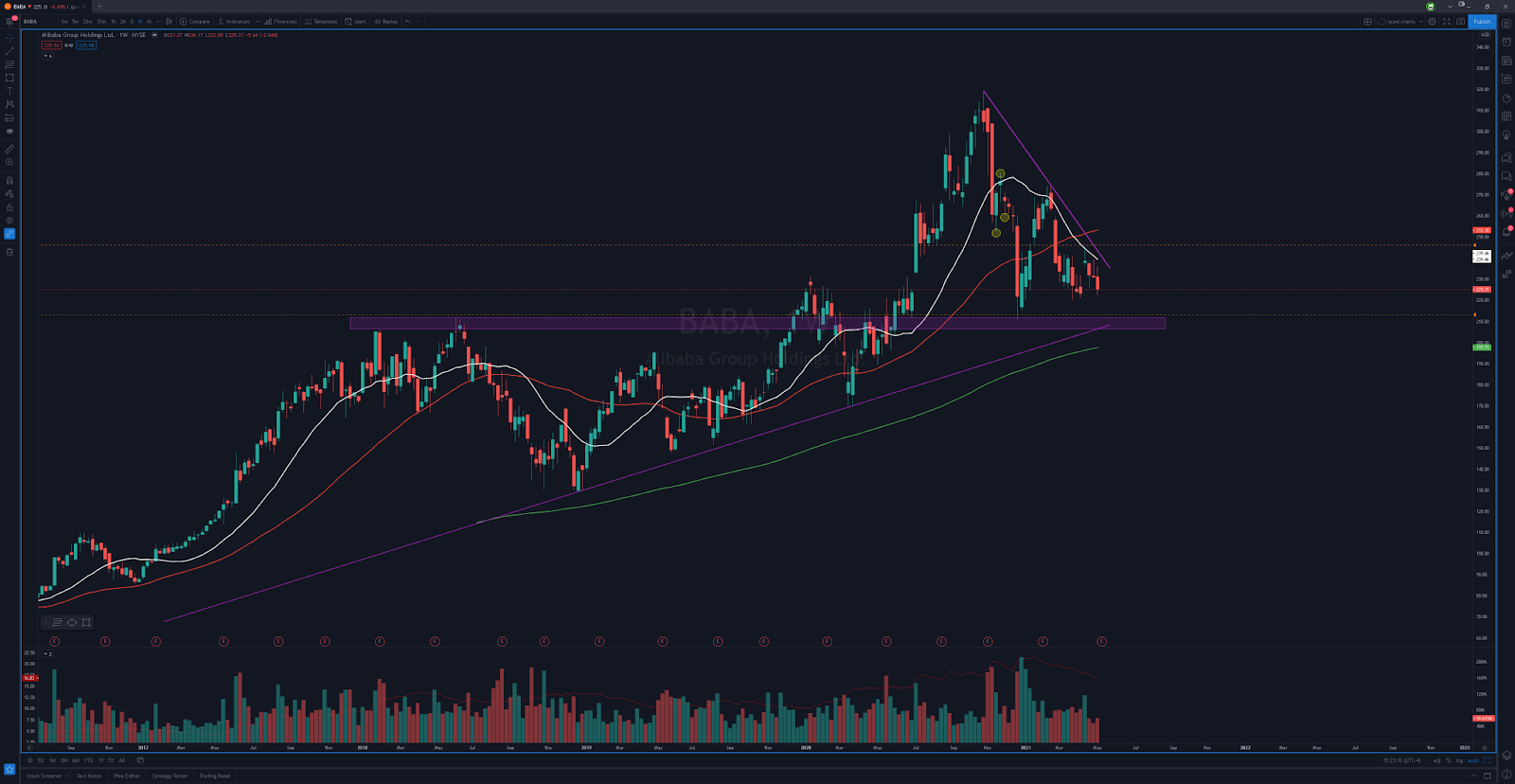
Task: Open the help question icon bottom-right
Action: tap(1506, 775)
